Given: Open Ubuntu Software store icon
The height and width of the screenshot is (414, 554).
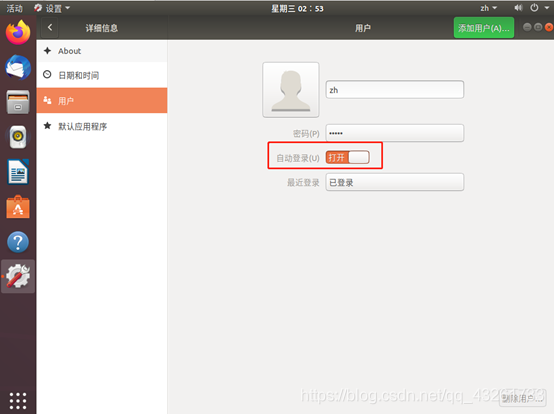Looking at the screenshot, I should click(18, 207).
